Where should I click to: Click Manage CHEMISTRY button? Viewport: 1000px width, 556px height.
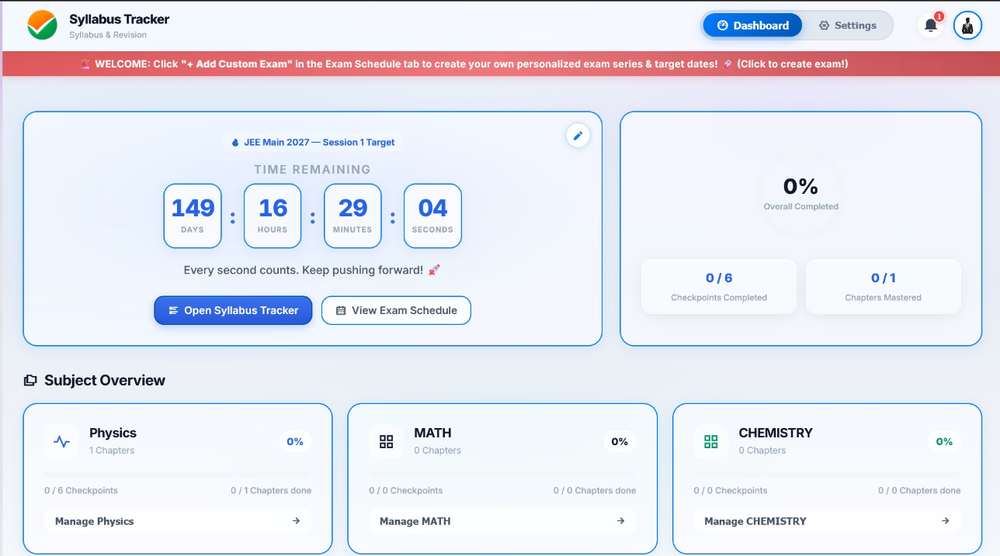pyautogui.click(x=827, y=521)
